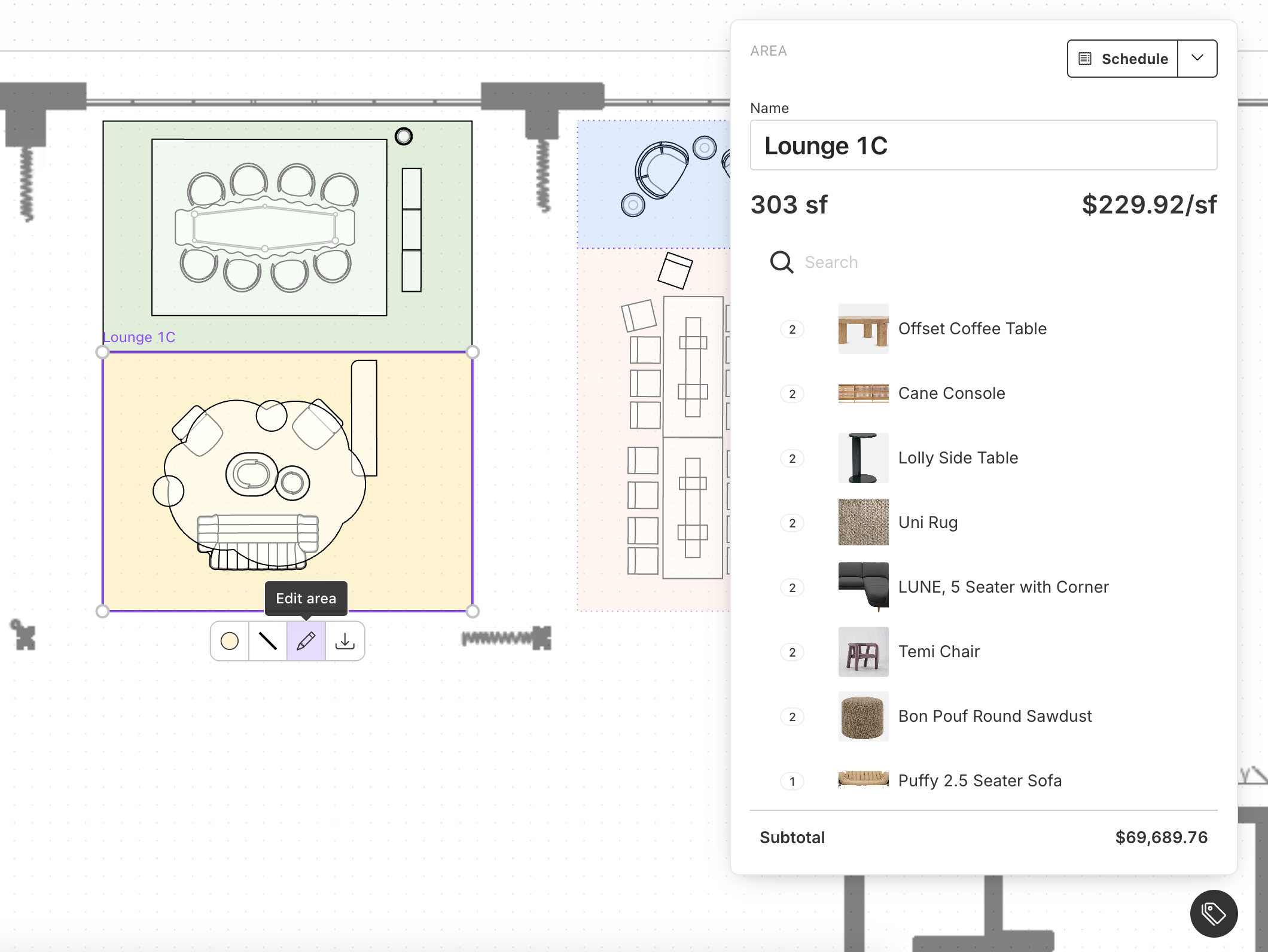Viewport: 1268px width, 952px height.
Task: Select the Offset Coffee Table thumbnail
Action: point(863,329)
